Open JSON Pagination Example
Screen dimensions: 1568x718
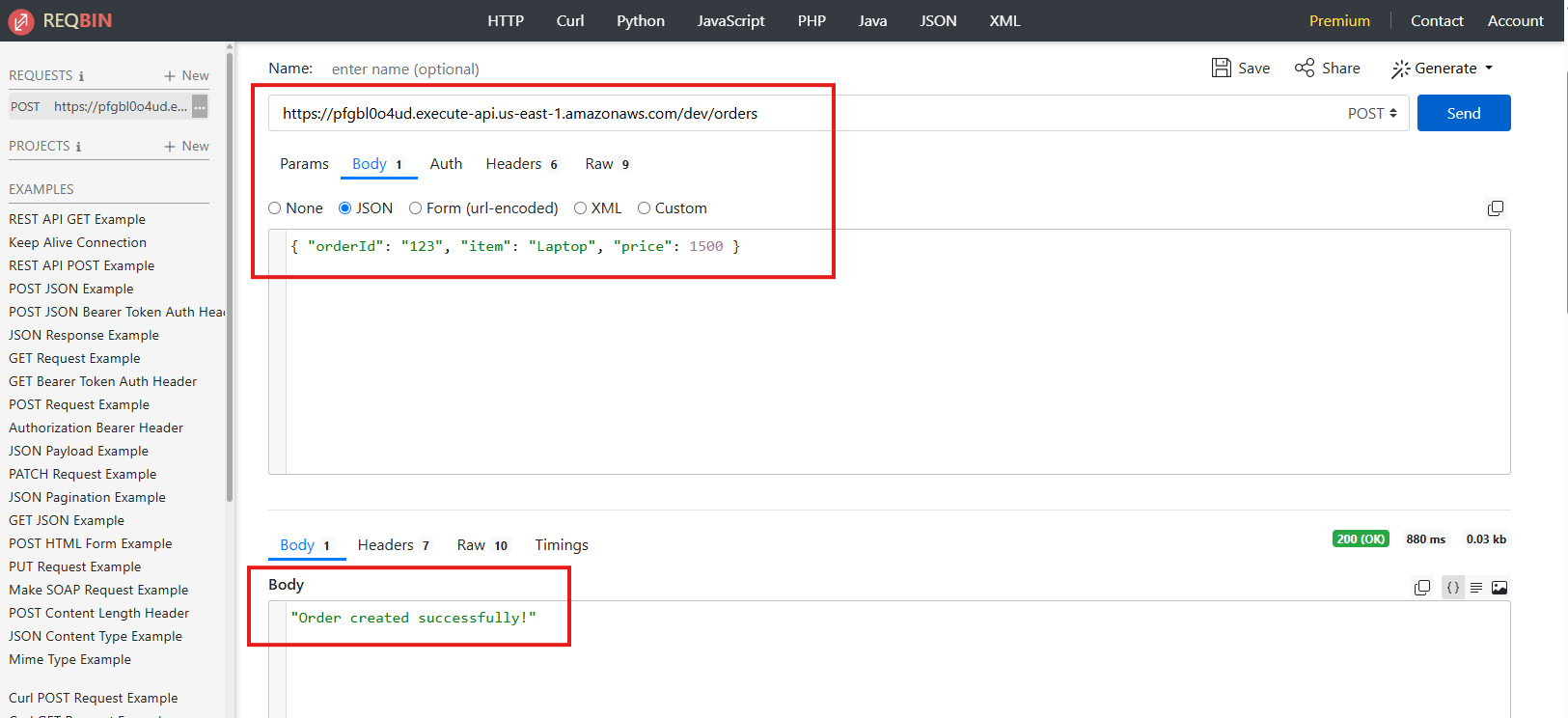[x=88, y=498]
